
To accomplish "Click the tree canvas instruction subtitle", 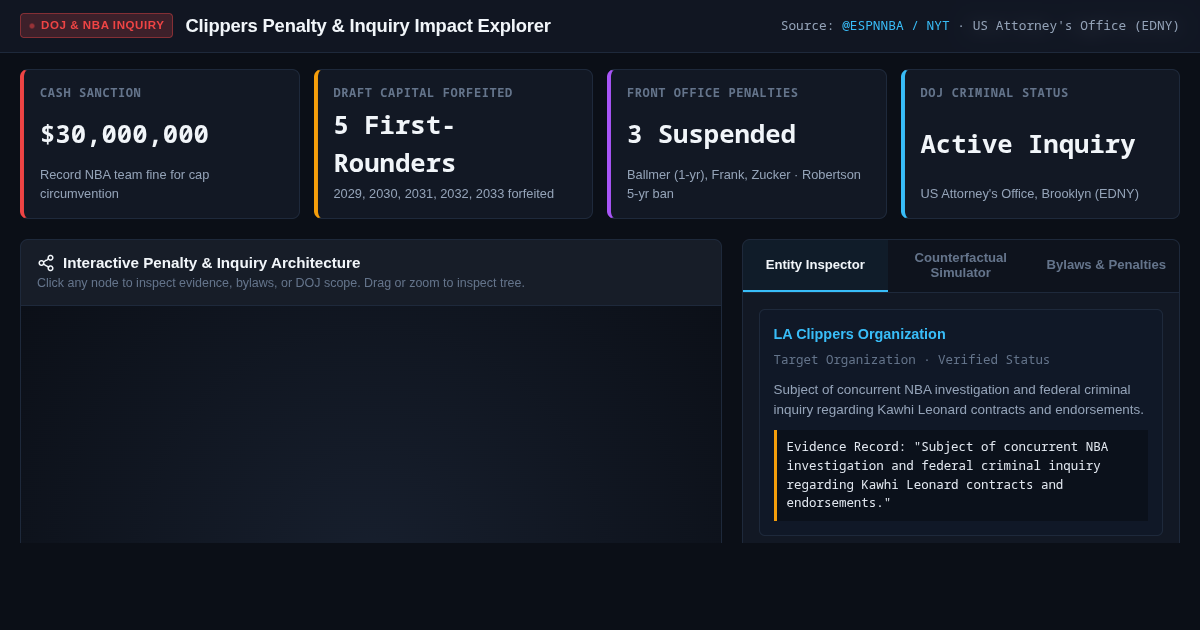I will tap(281, 283).
